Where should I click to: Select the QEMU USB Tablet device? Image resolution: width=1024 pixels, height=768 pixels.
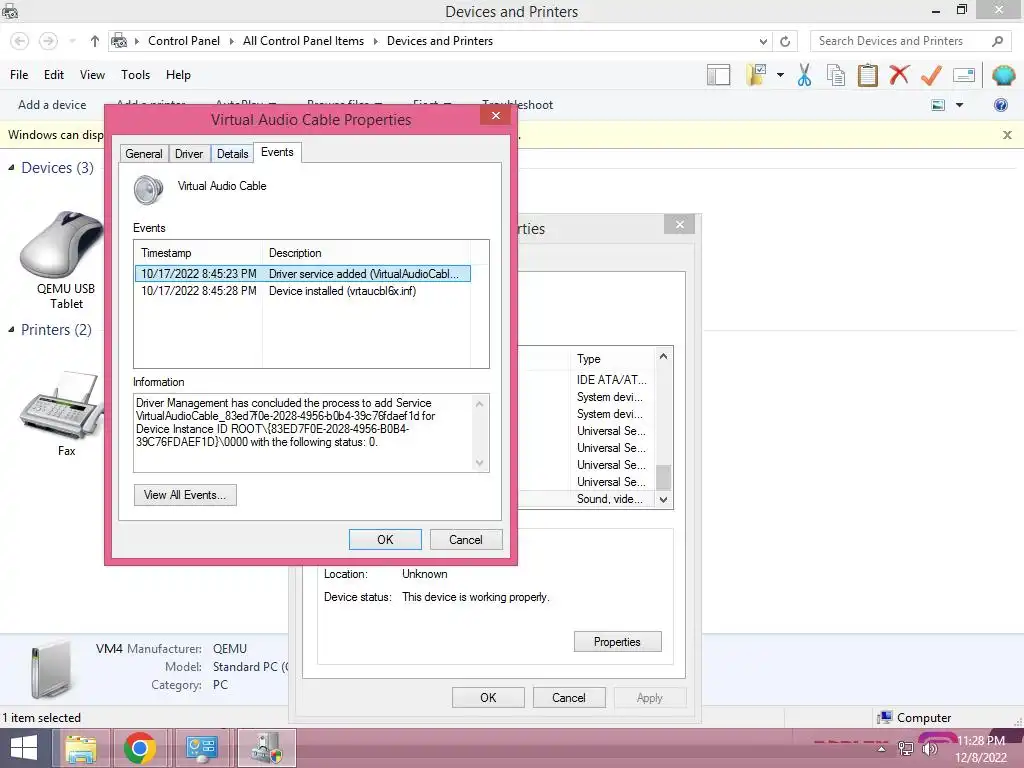(64, 261)
